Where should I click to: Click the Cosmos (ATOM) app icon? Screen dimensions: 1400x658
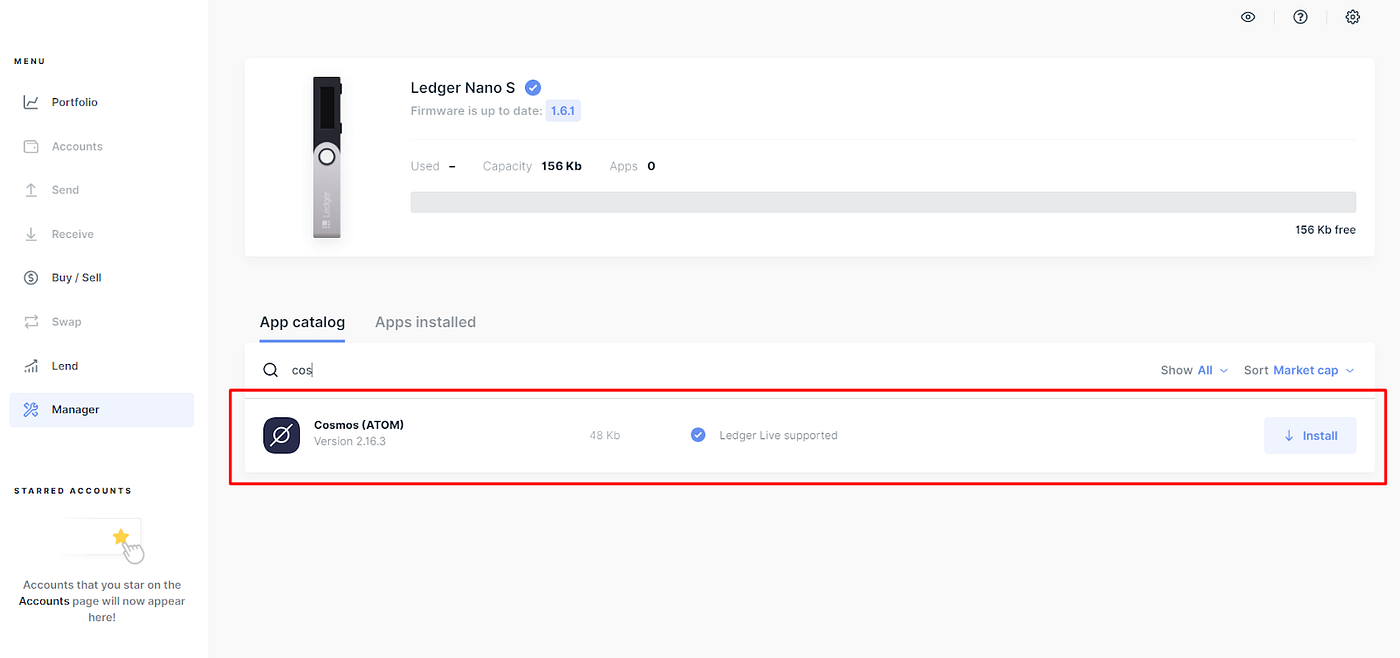(282, 436)
